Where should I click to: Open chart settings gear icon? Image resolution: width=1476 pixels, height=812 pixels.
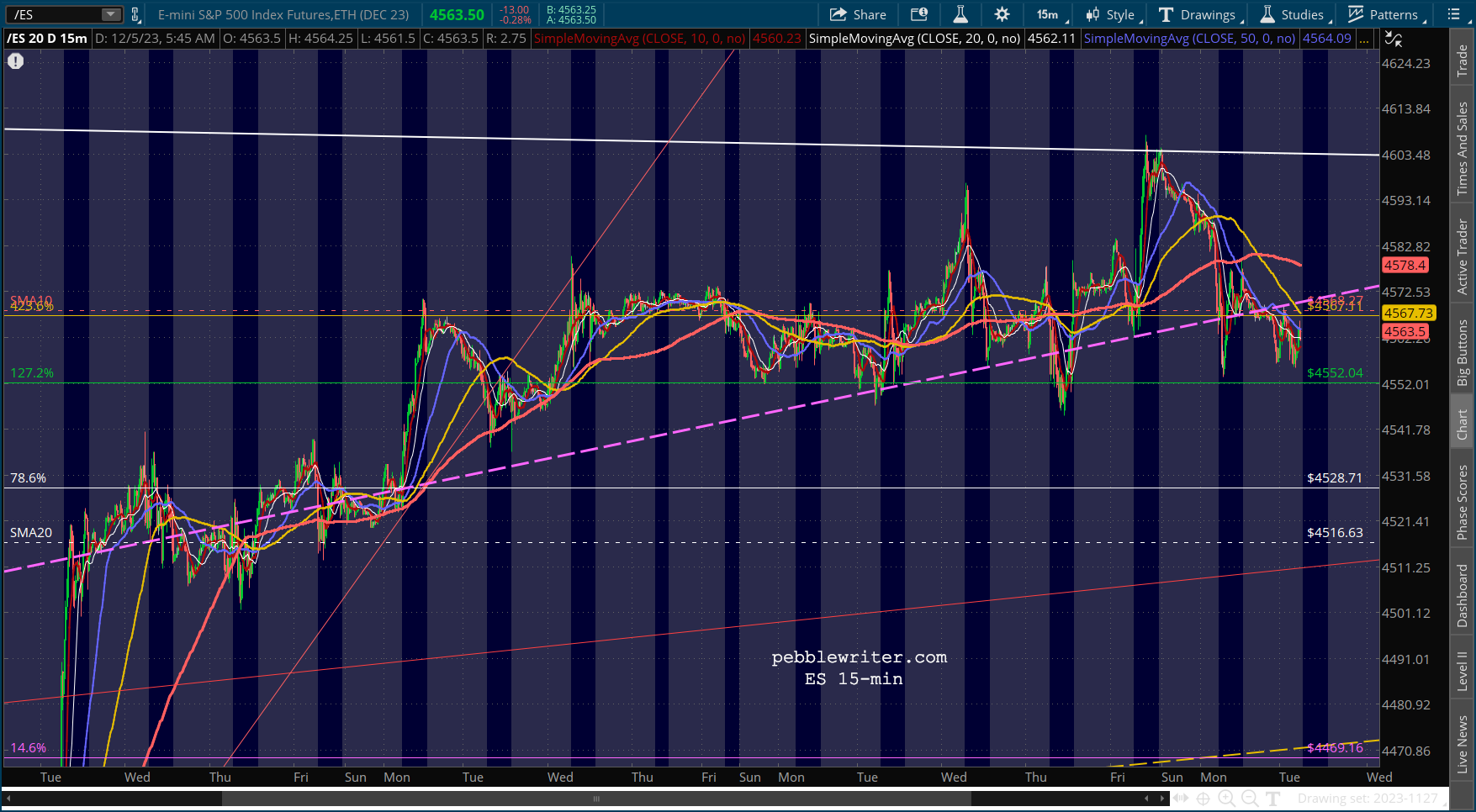tap(1002, 14)
